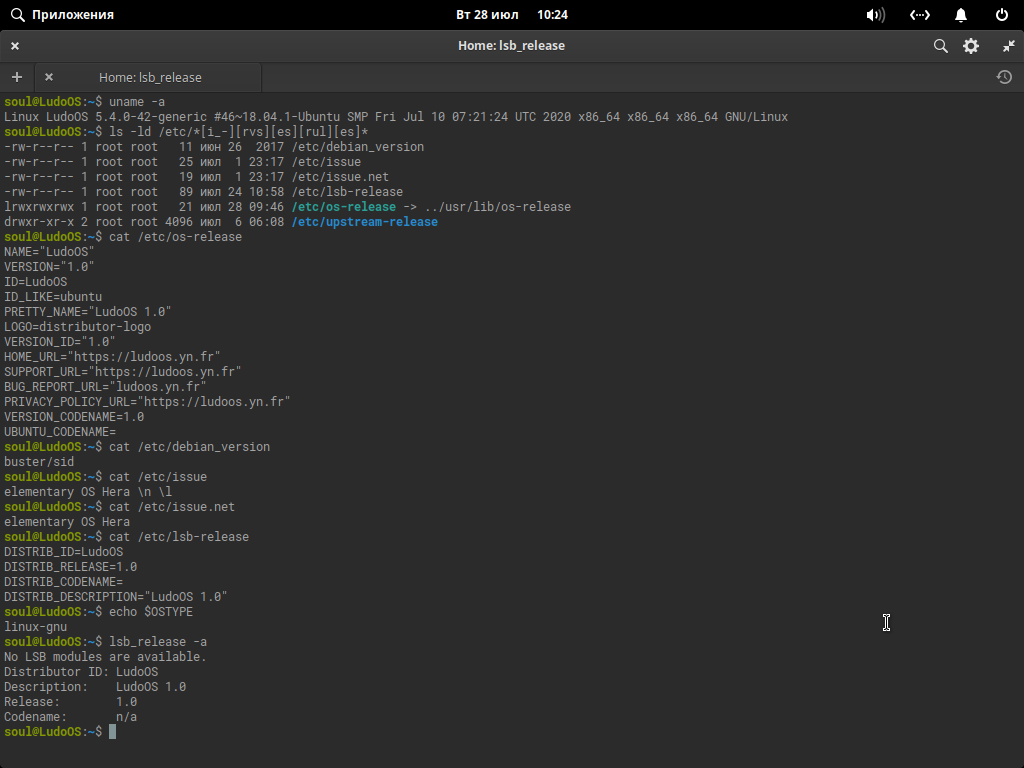Focus the empty command prompt at bottom

point(112,733)
